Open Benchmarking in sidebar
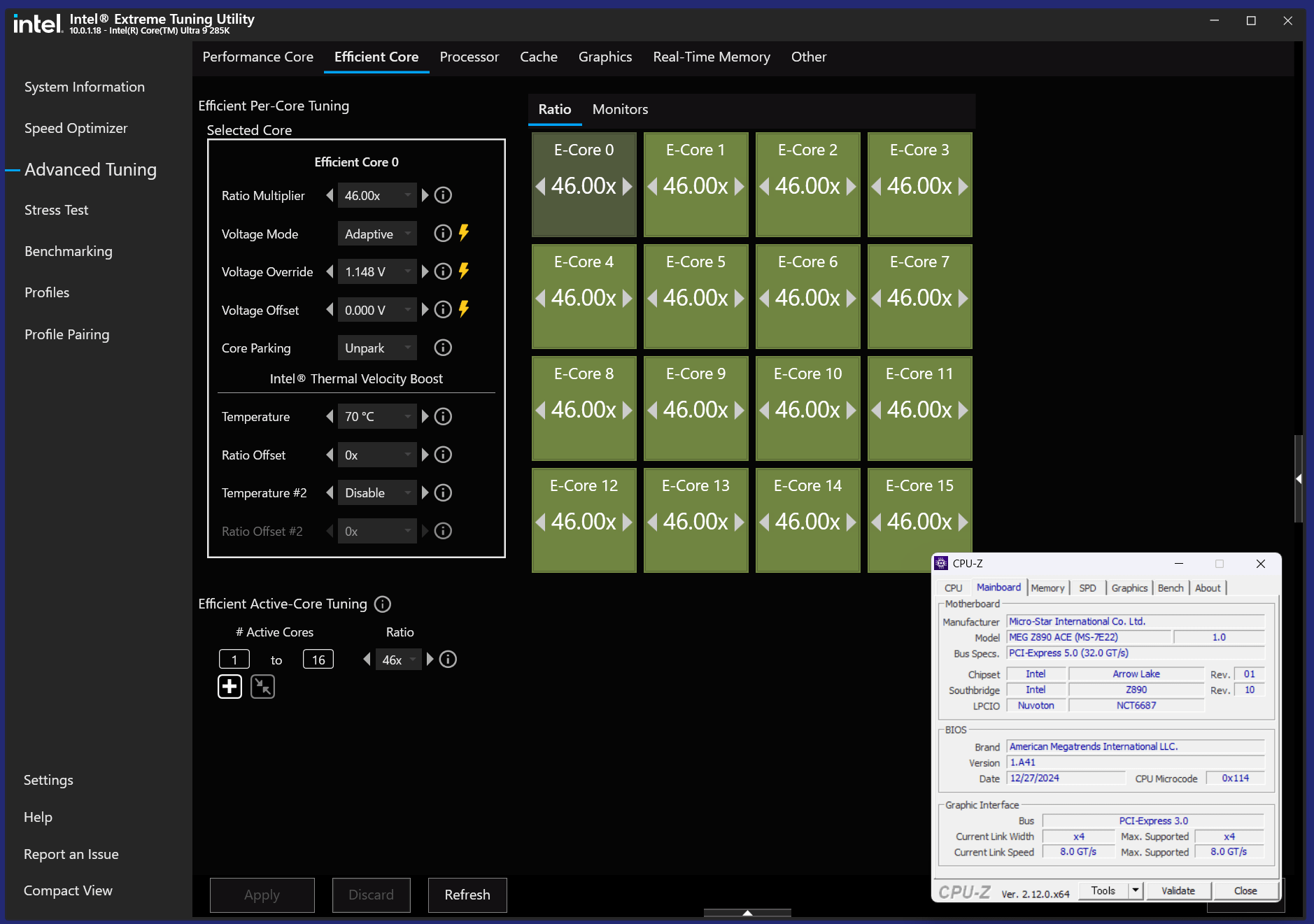1314x924 pixels. pyautogui.click(x=69, y=251)
